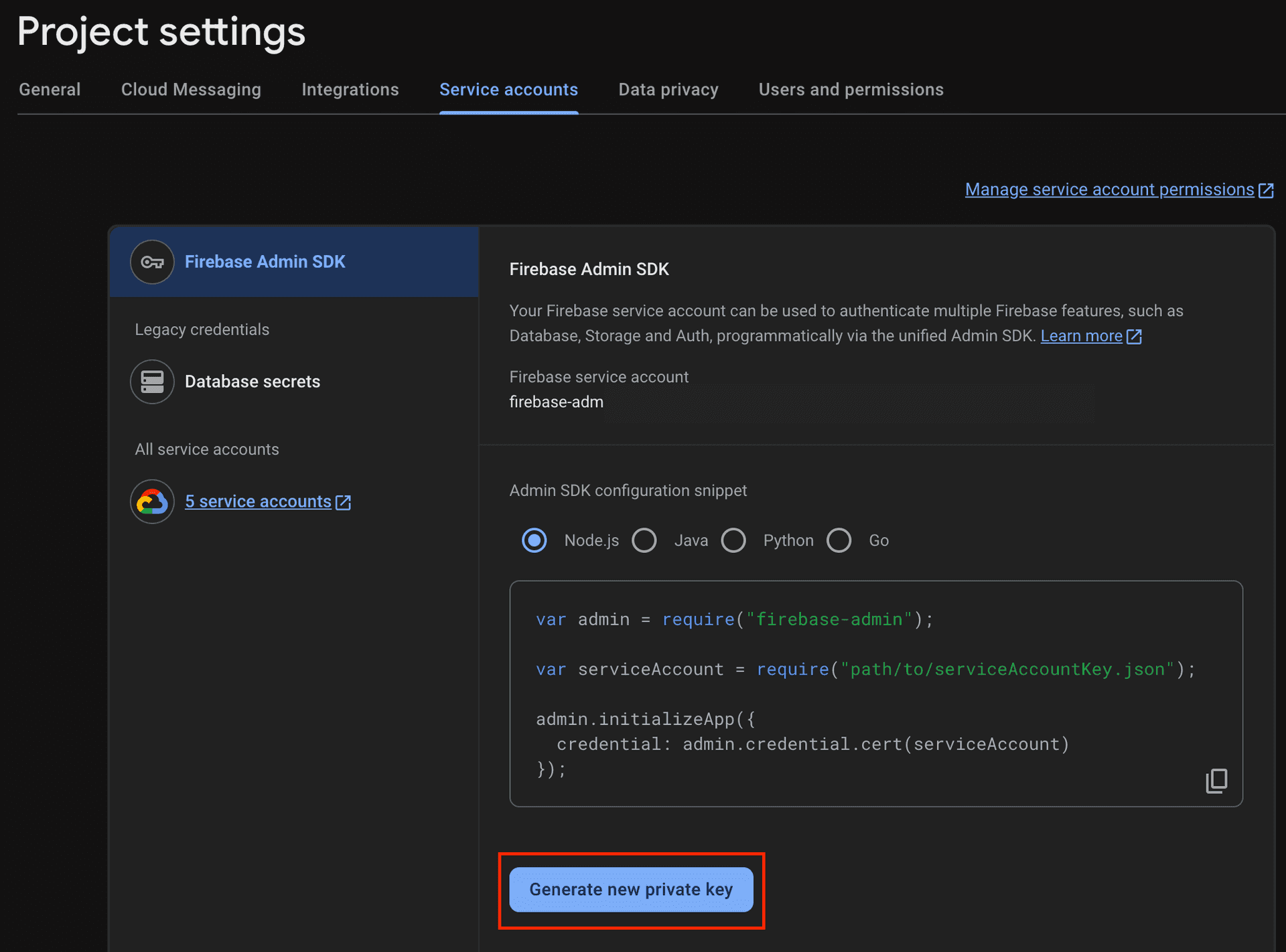The image size is (1286, 952).
Task: Click the key icon beside Firebase Admin SDK
Action: 152,262
